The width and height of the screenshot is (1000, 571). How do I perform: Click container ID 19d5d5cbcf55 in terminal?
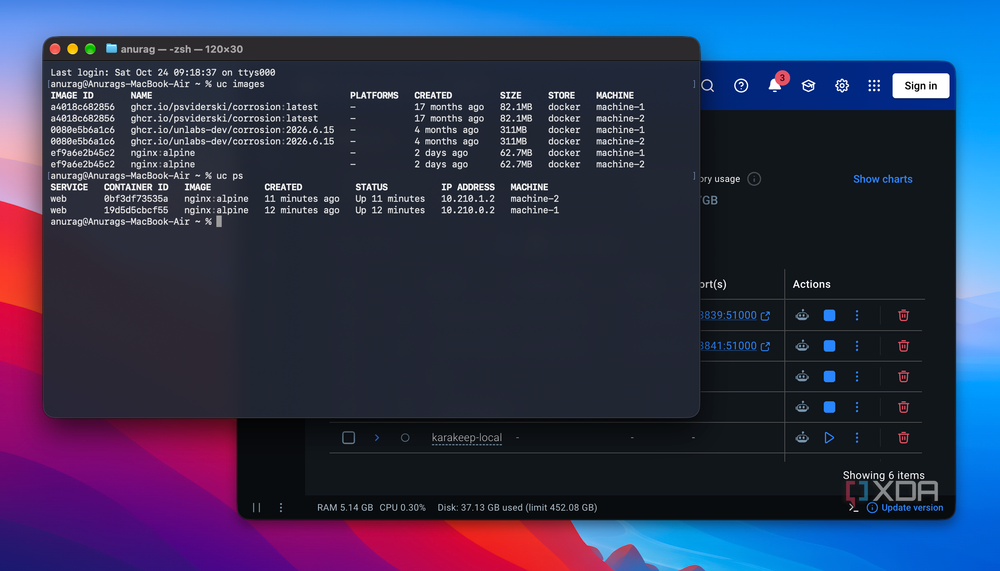click(136, 211)
